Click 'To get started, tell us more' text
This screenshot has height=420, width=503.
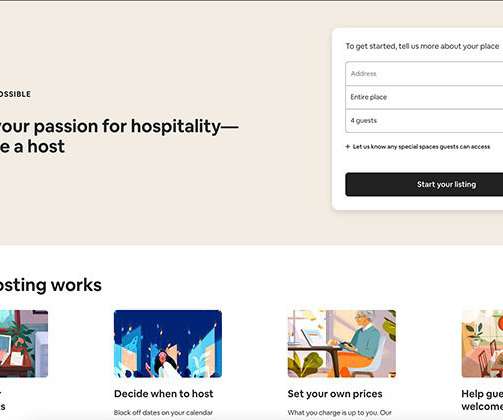tap(422, 46)
